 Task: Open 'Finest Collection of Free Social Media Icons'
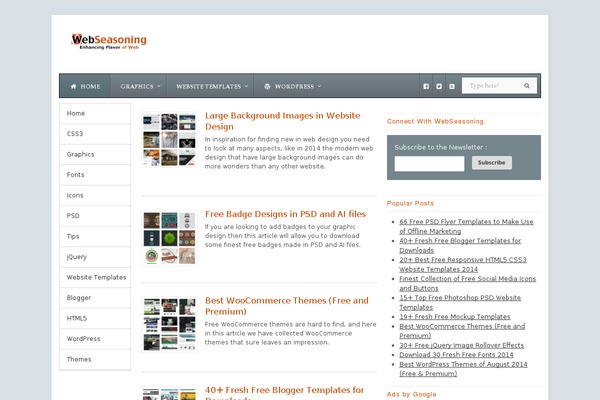(467, 283)
